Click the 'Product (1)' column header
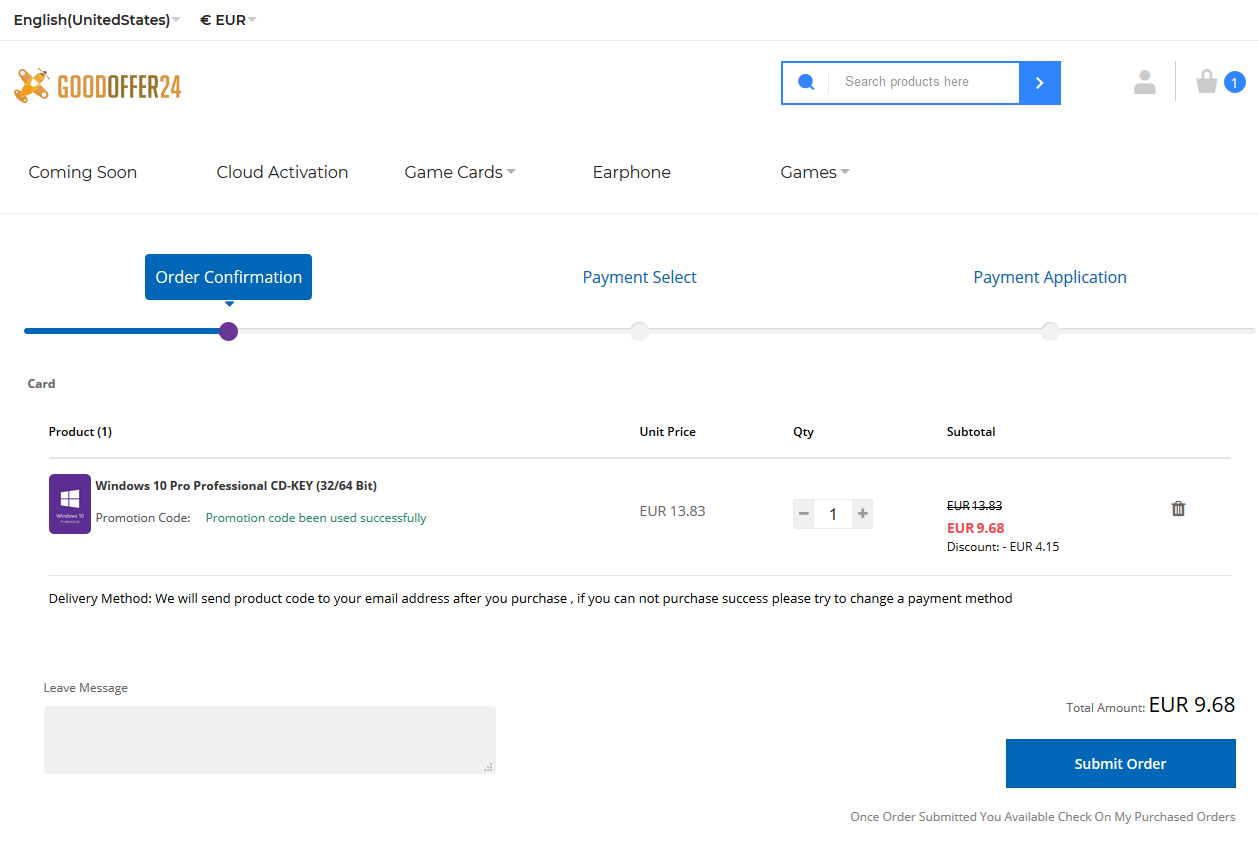 pos(80,432)
